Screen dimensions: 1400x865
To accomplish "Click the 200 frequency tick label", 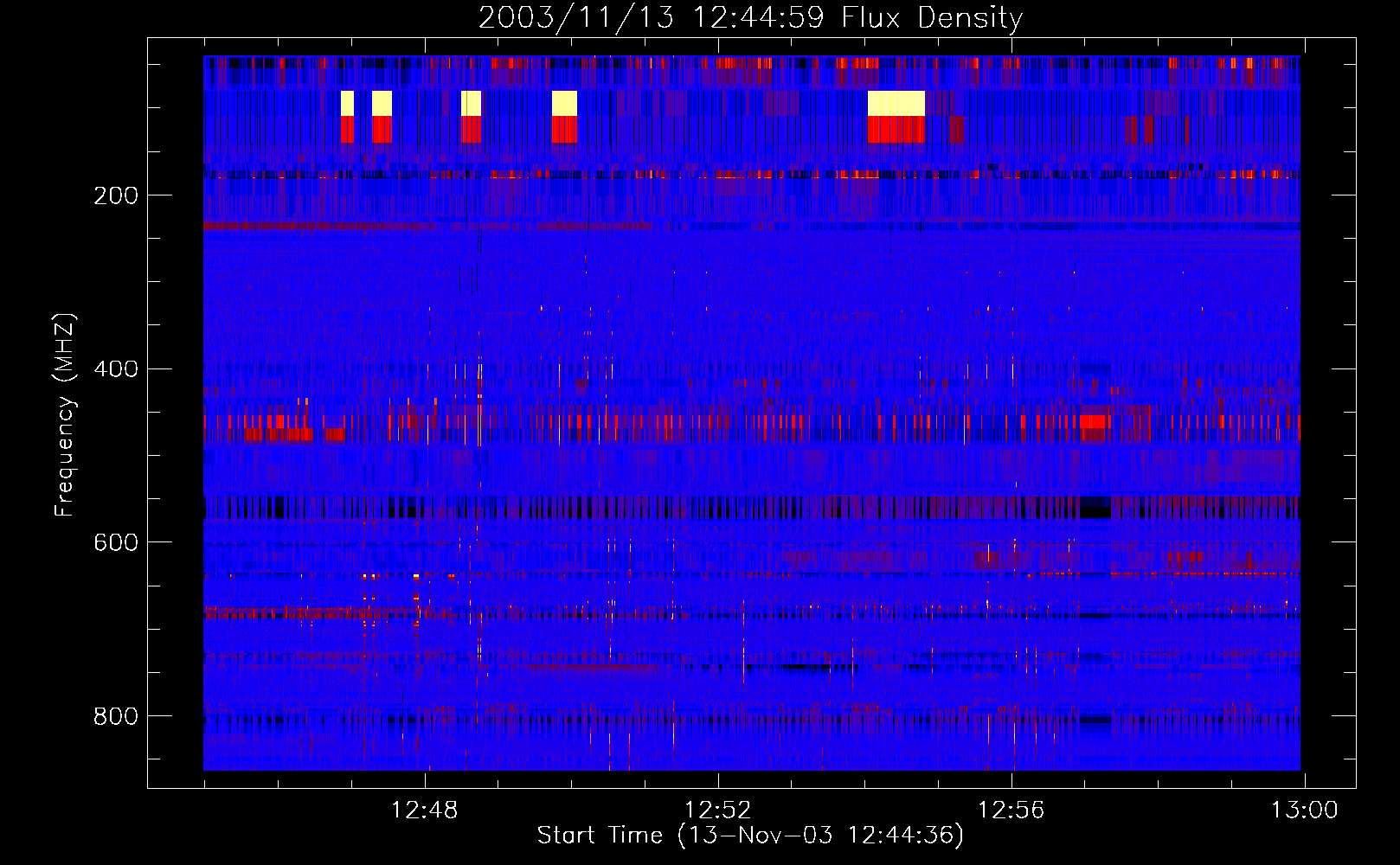I will (115, 195).
